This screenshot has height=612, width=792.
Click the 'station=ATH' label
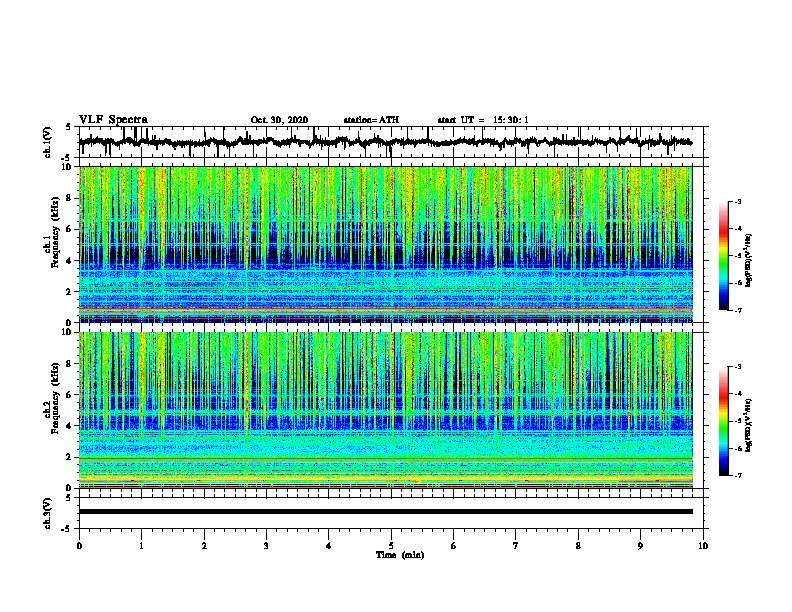pos(371,120)
